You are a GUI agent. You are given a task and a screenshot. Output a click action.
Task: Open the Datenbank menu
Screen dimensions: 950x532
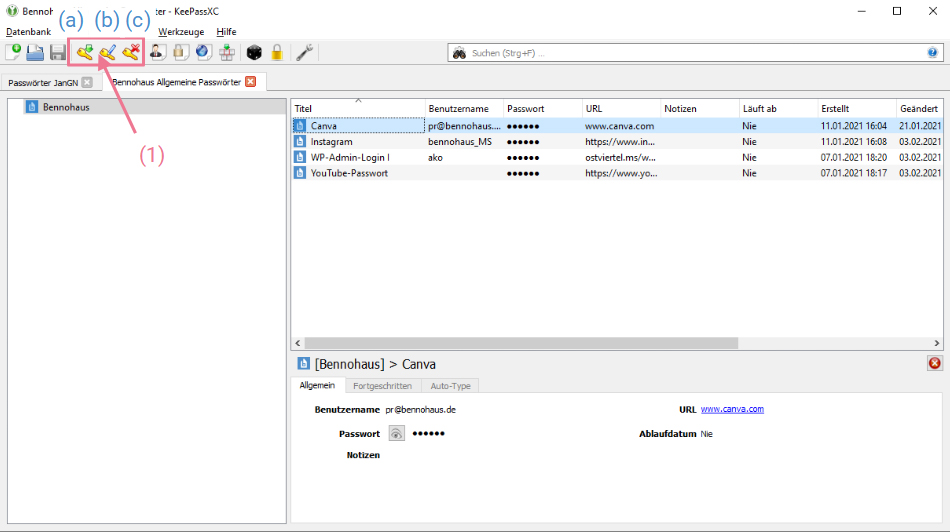tap(28, 32)
